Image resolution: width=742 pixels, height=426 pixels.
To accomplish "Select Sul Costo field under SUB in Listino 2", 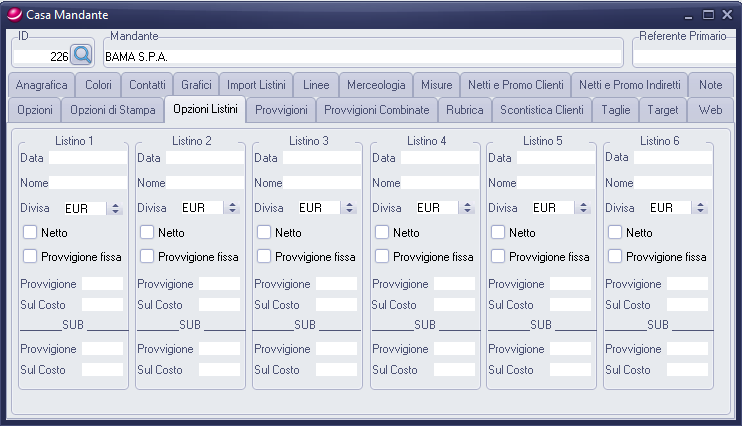I will click(219, 370).
